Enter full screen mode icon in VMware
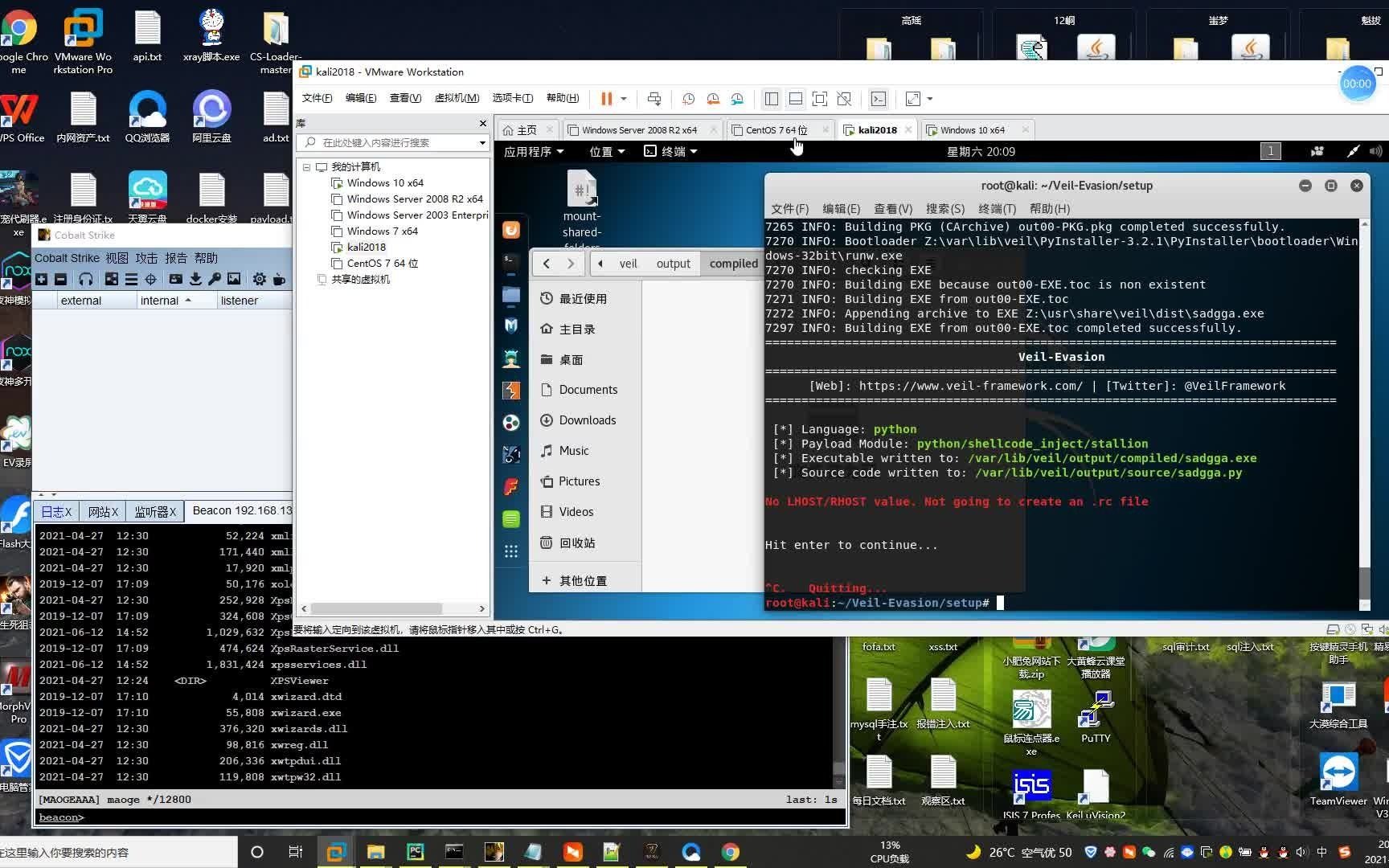This screenshot has width=1389, height=868. tap(820, 99)
